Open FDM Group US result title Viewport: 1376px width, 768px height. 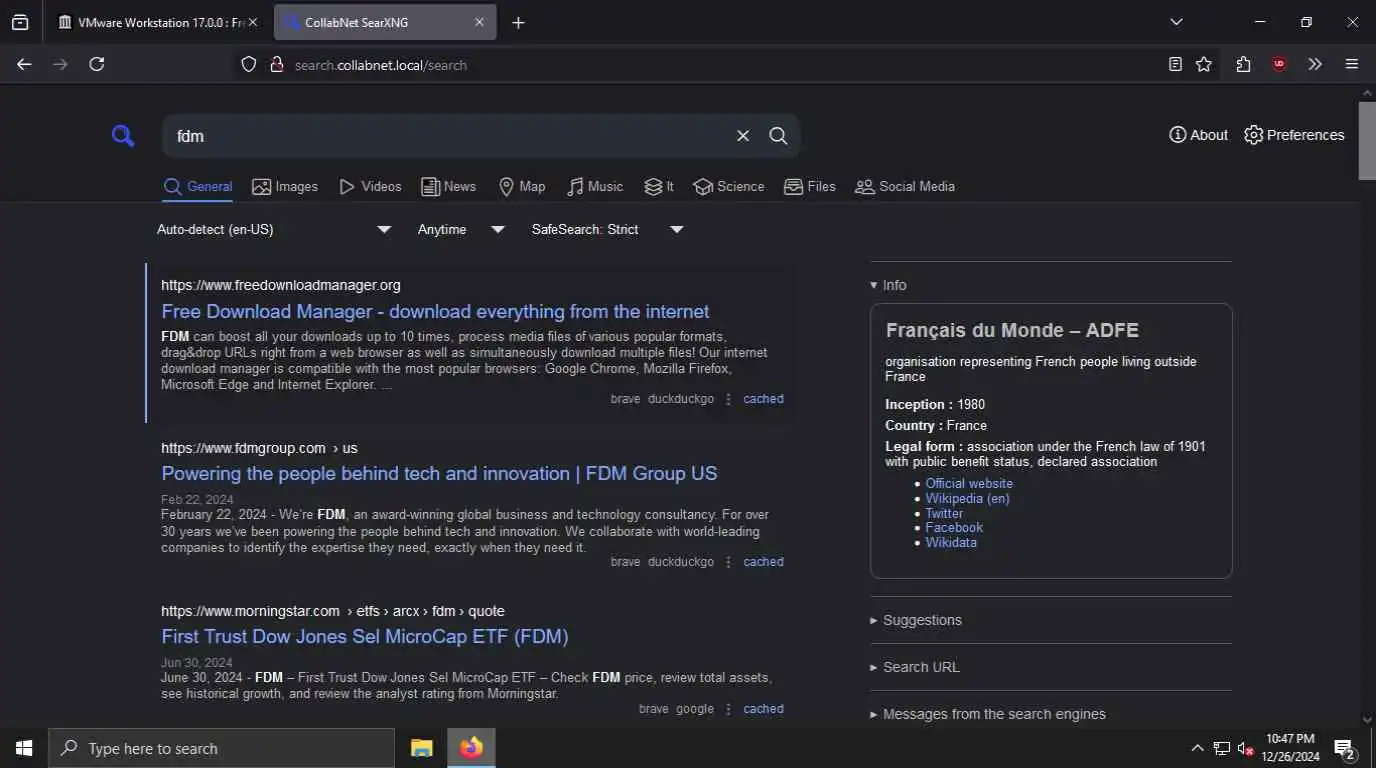point(439,473)
